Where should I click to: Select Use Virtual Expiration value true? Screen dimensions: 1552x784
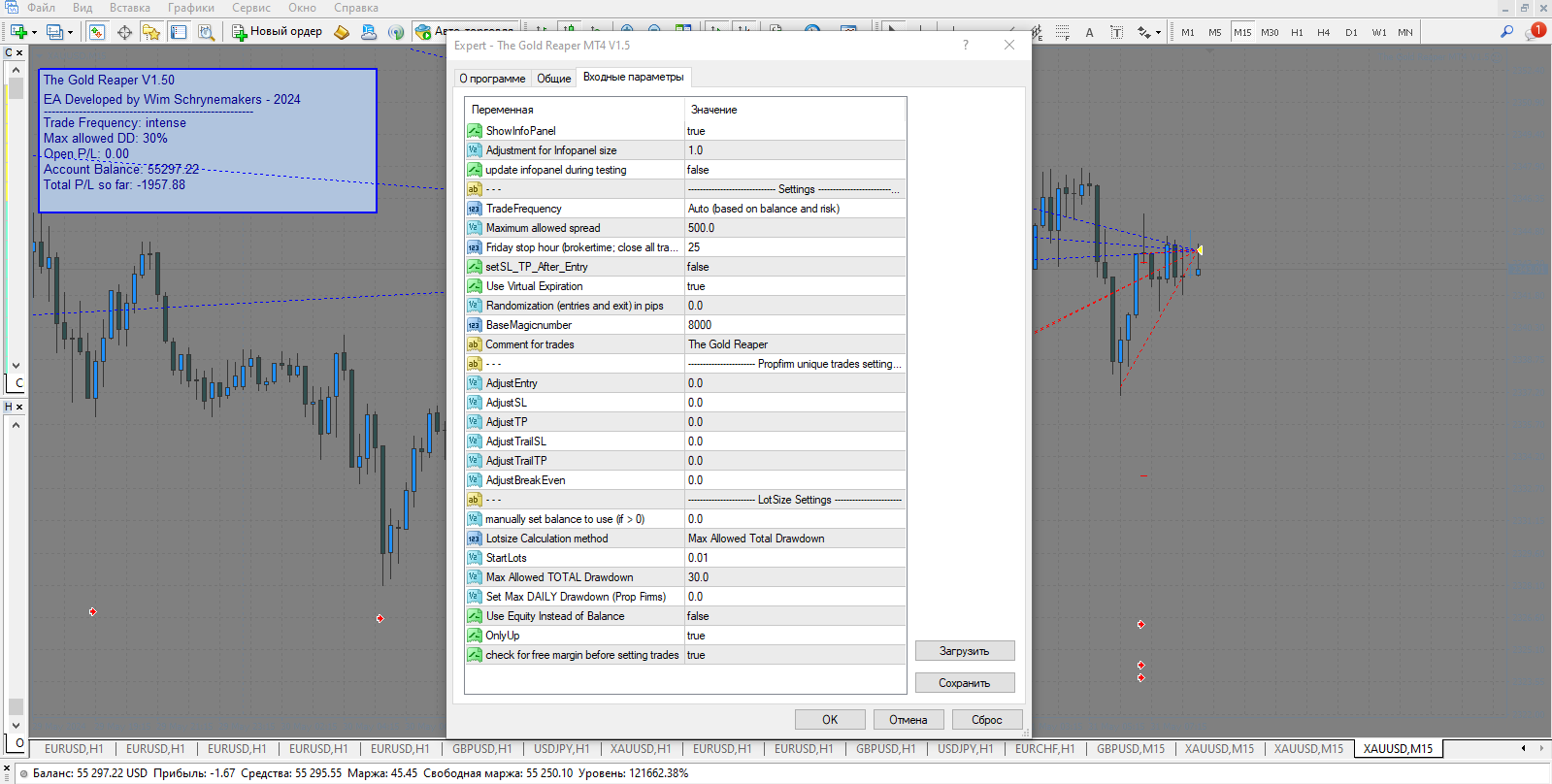[x=795, y=286]
